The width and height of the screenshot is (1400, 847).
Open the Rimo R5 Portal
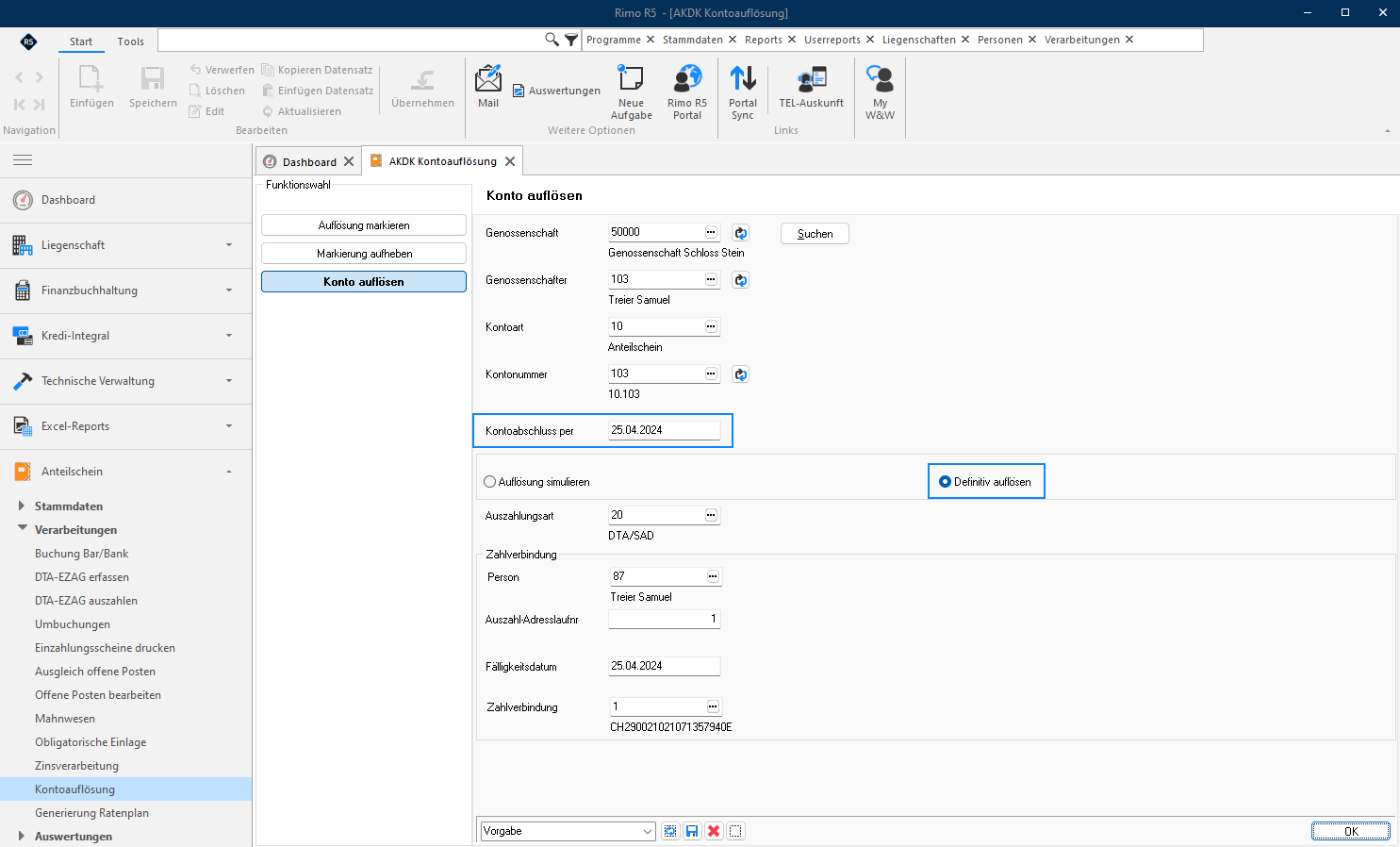(687, 91)
